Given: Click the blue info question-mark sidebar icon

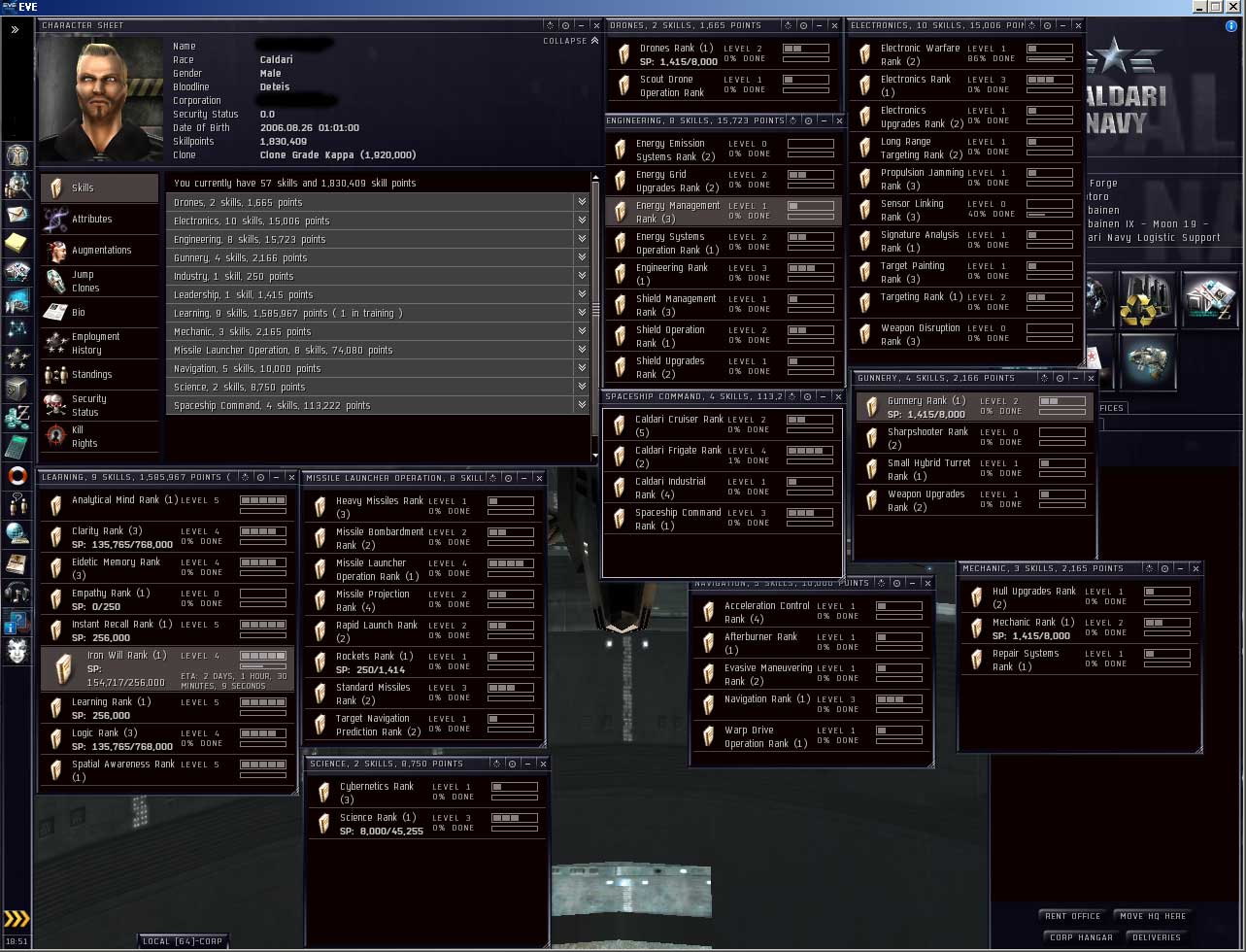Looking at the screenshot, I should tap(17, 622).
